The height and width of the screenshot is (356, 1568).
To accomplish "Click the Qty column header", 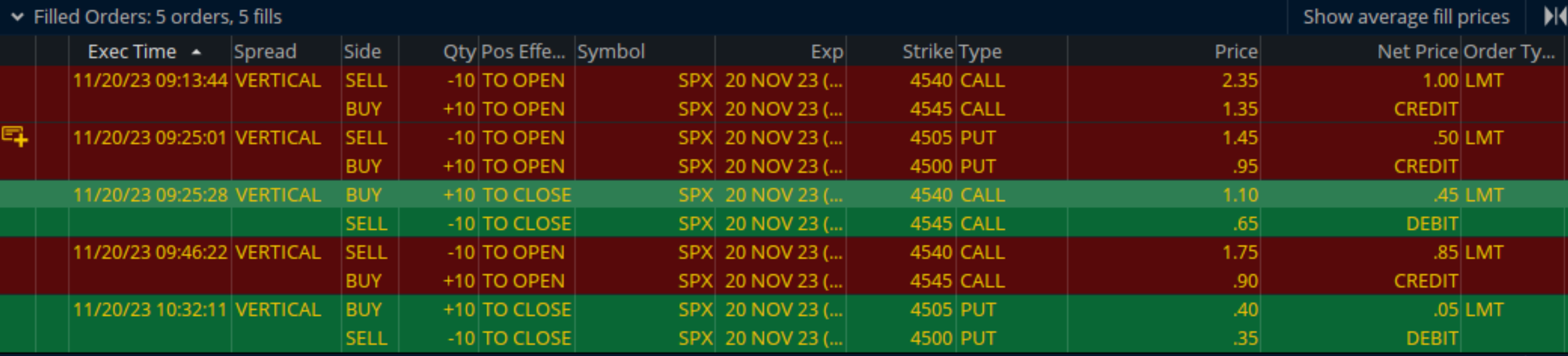I will pos(459,52).
